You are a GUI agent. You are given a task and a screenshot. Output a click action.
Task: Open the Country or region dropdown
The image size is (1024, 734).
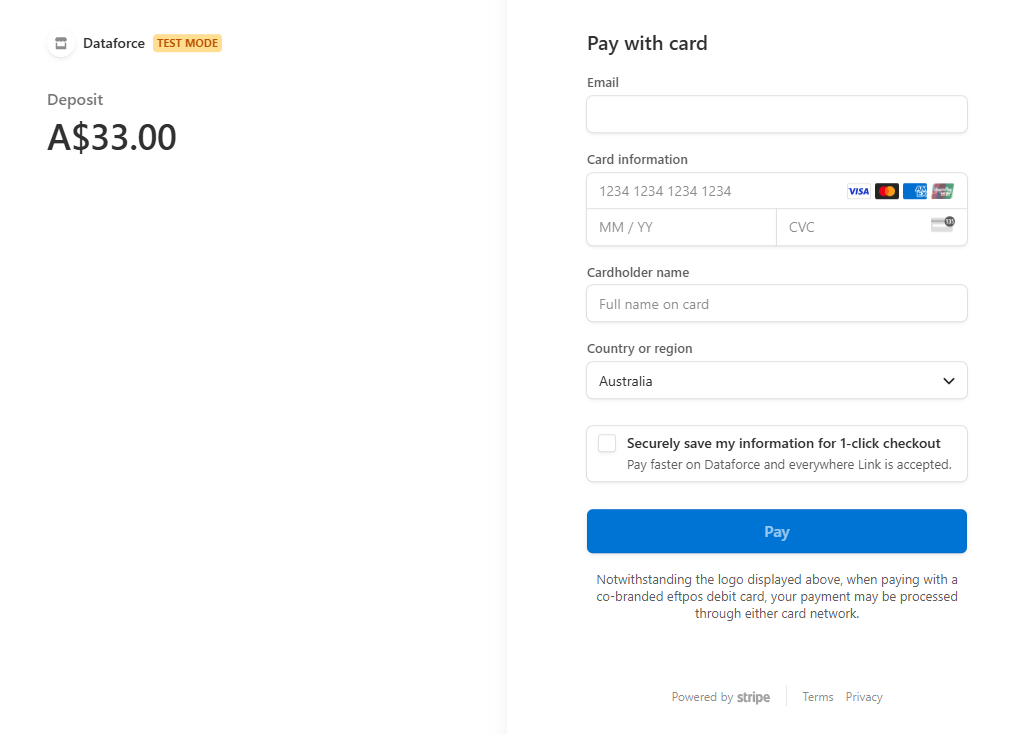777,381
